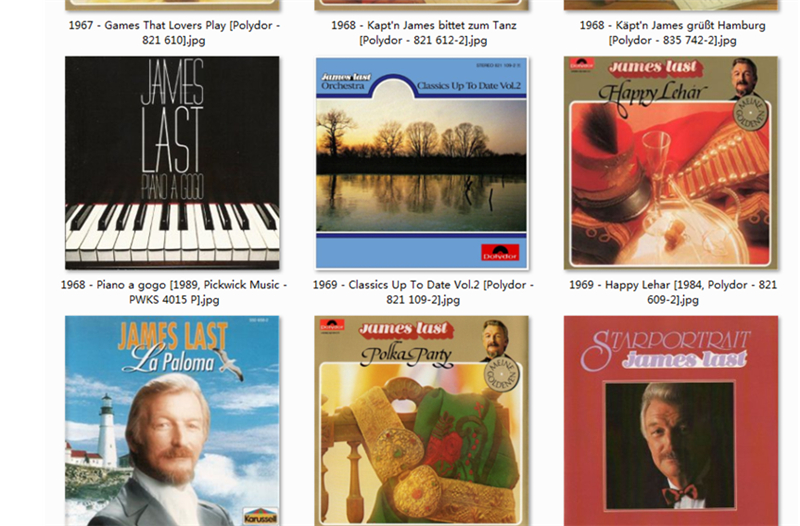Select the Happy Lehar album thumbnail

tap(671, 163)
